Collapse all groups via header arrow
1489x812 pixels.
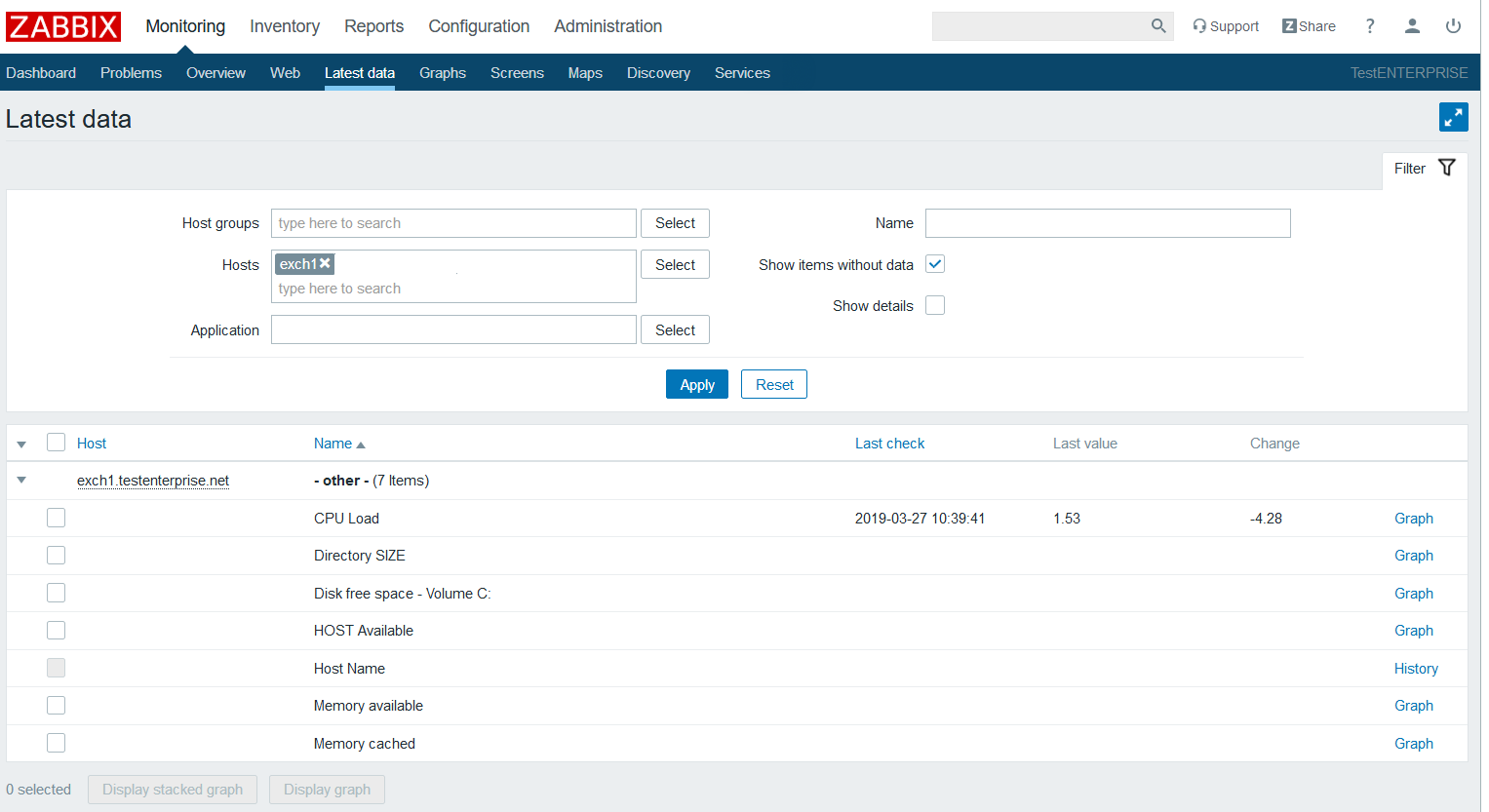(x=21, y=445)
